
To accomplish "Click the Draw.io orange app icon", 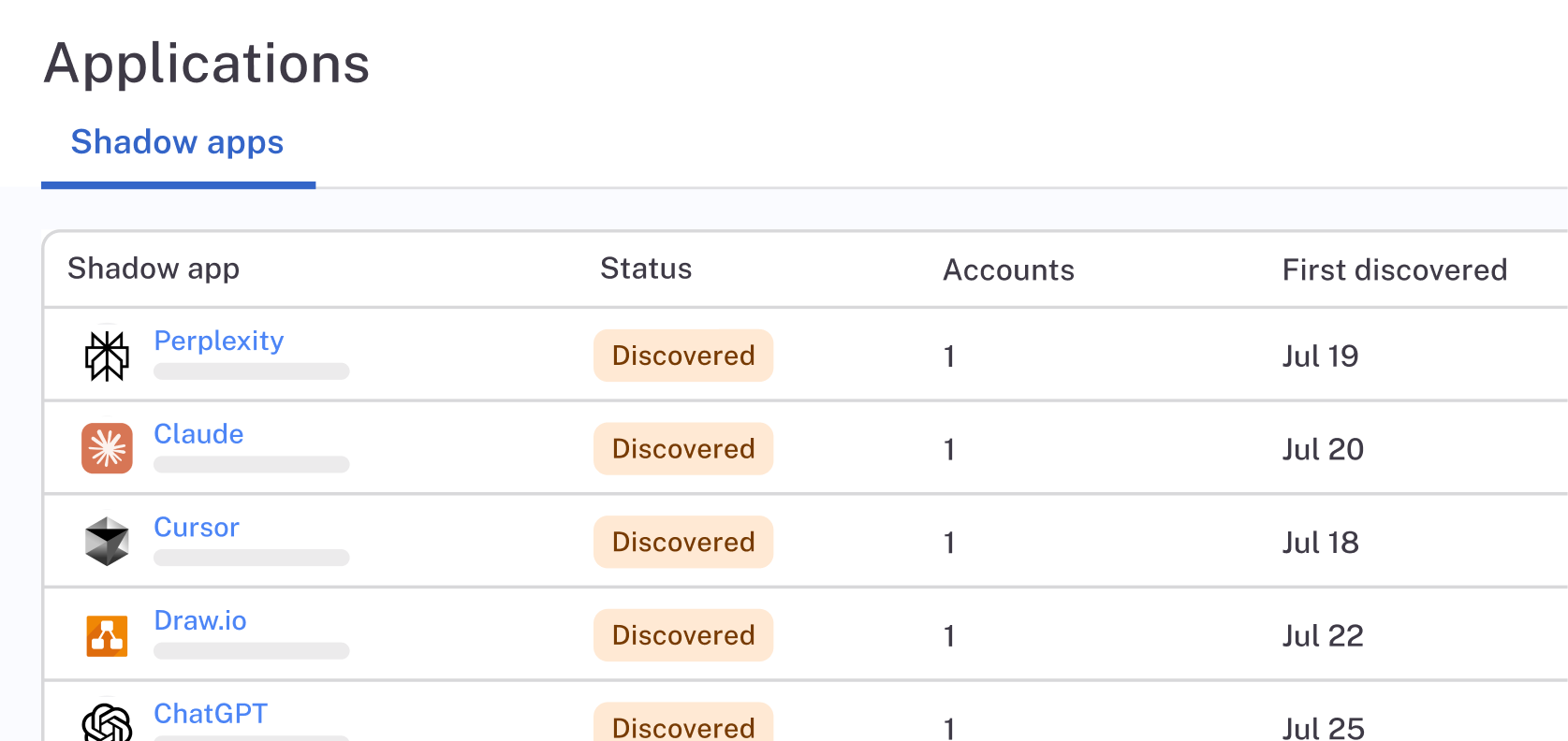I will click(x=107, y=636).
